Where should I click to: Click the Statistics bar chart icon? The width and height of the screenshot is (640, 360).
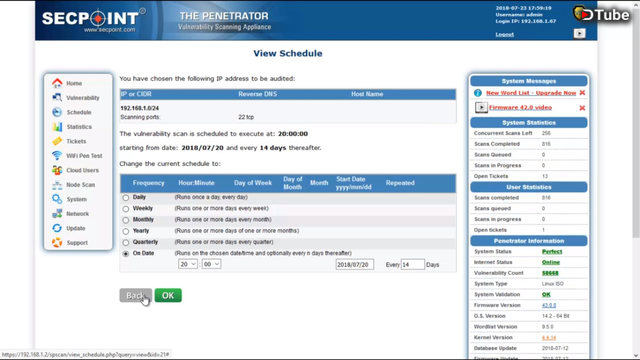[x=57, y=127]
